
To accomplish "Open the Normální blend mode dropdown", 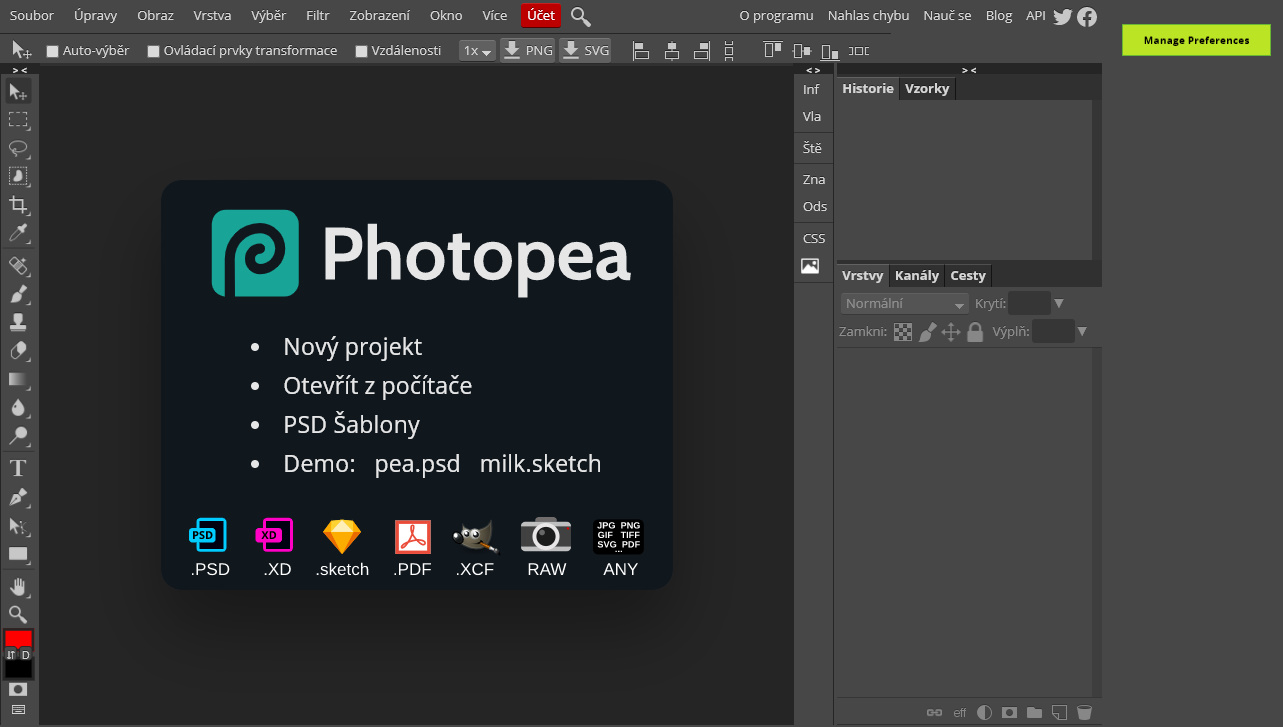I will click(904, 304).
